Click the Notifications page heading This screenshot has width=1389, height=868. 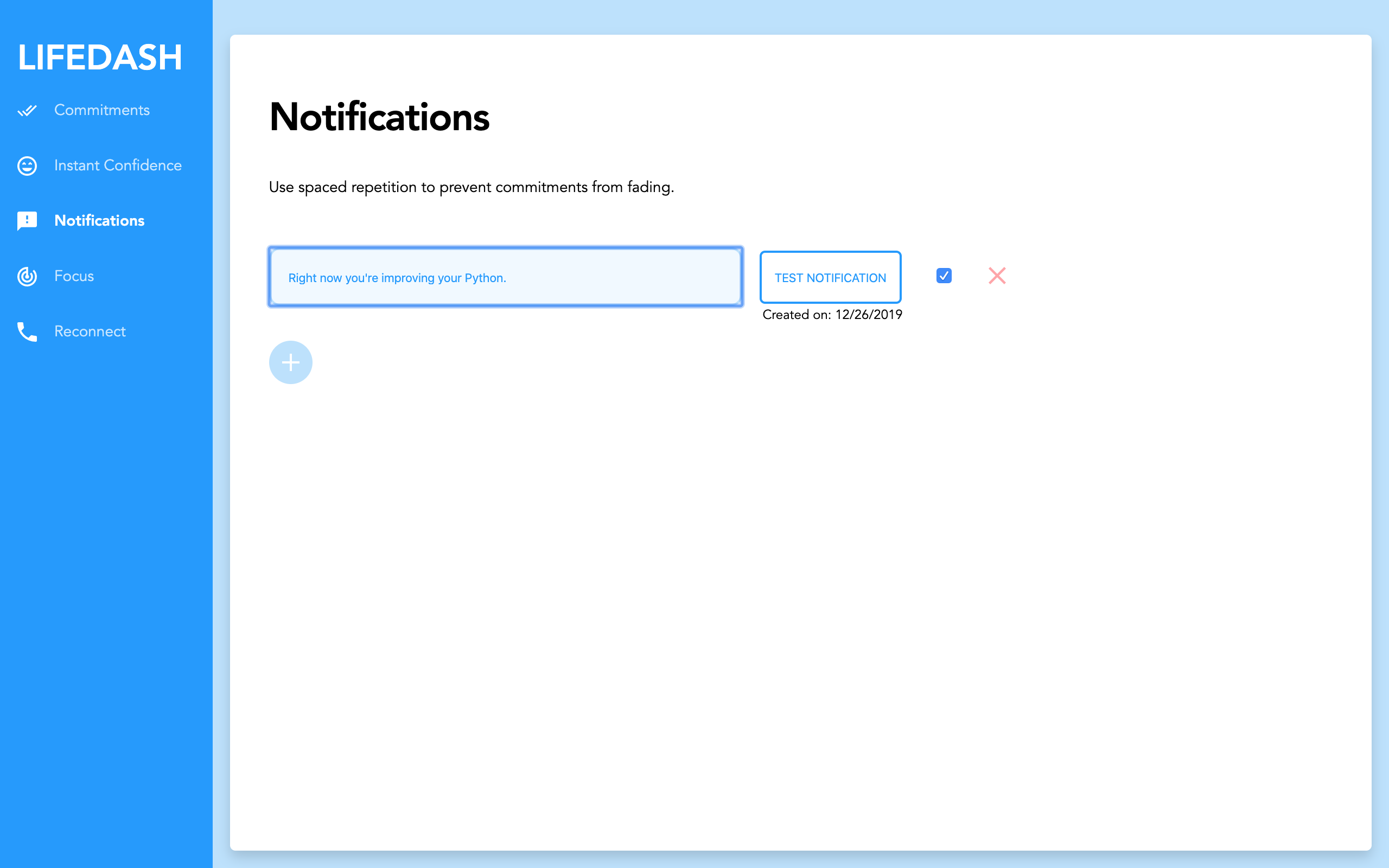379,118
